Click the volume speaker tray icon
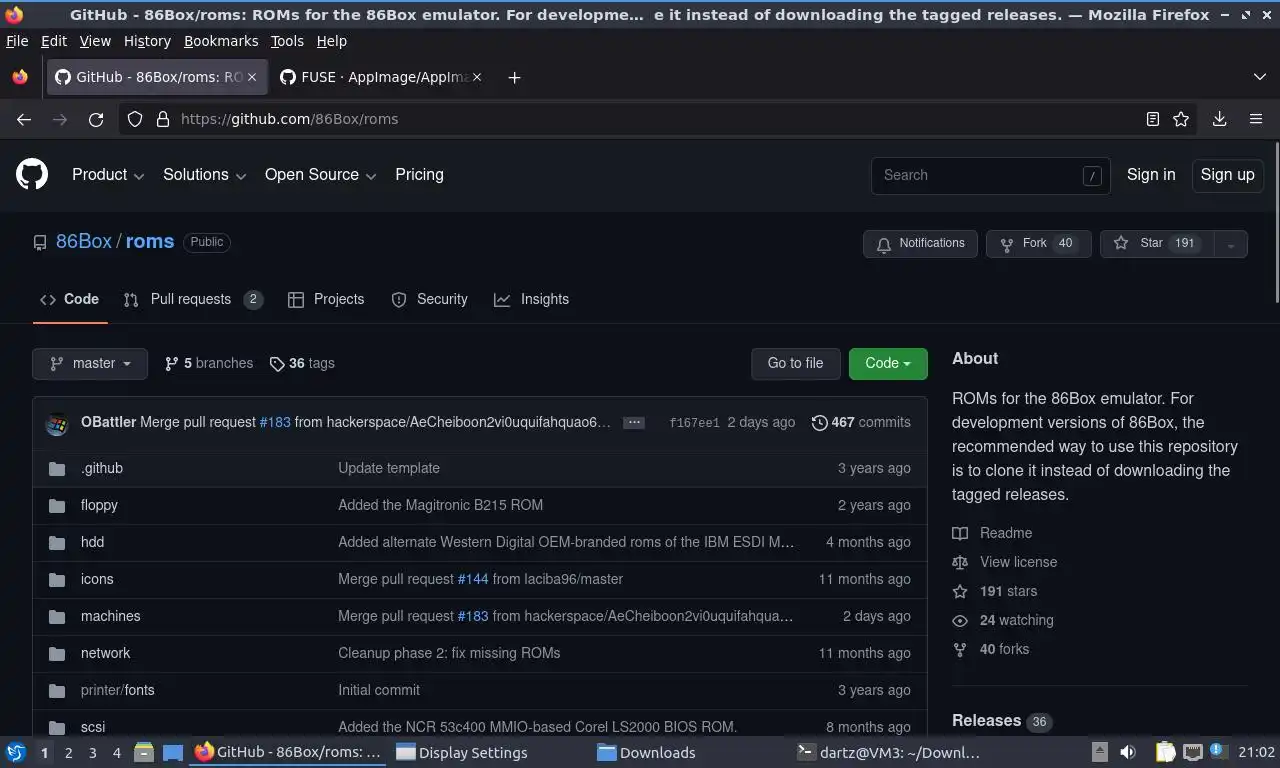This screenshot has height=768, width=1280. click(1128, 753)
